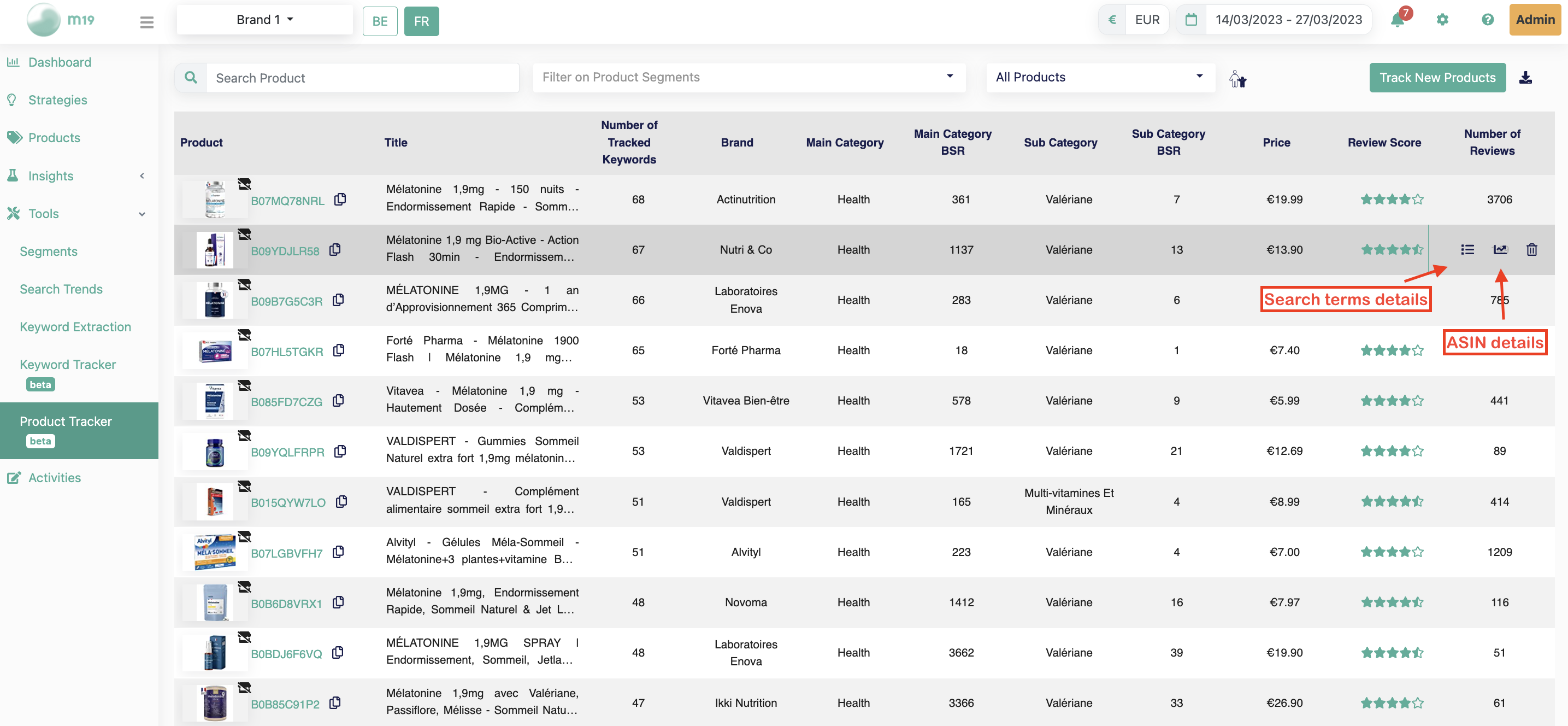Toggle the FR language button

tap(420, 20)
